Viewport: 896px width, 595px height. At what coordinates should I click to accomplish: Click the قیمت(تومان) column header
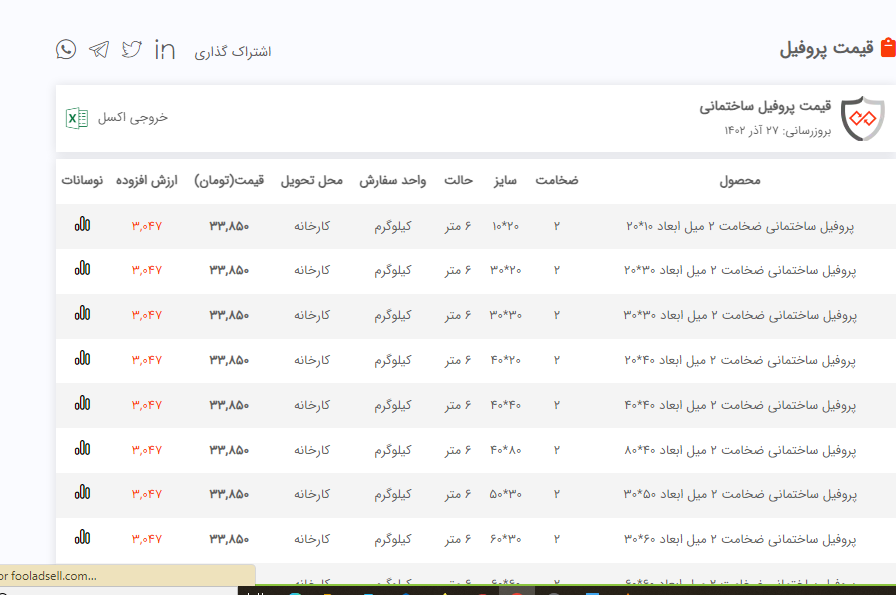229,181
